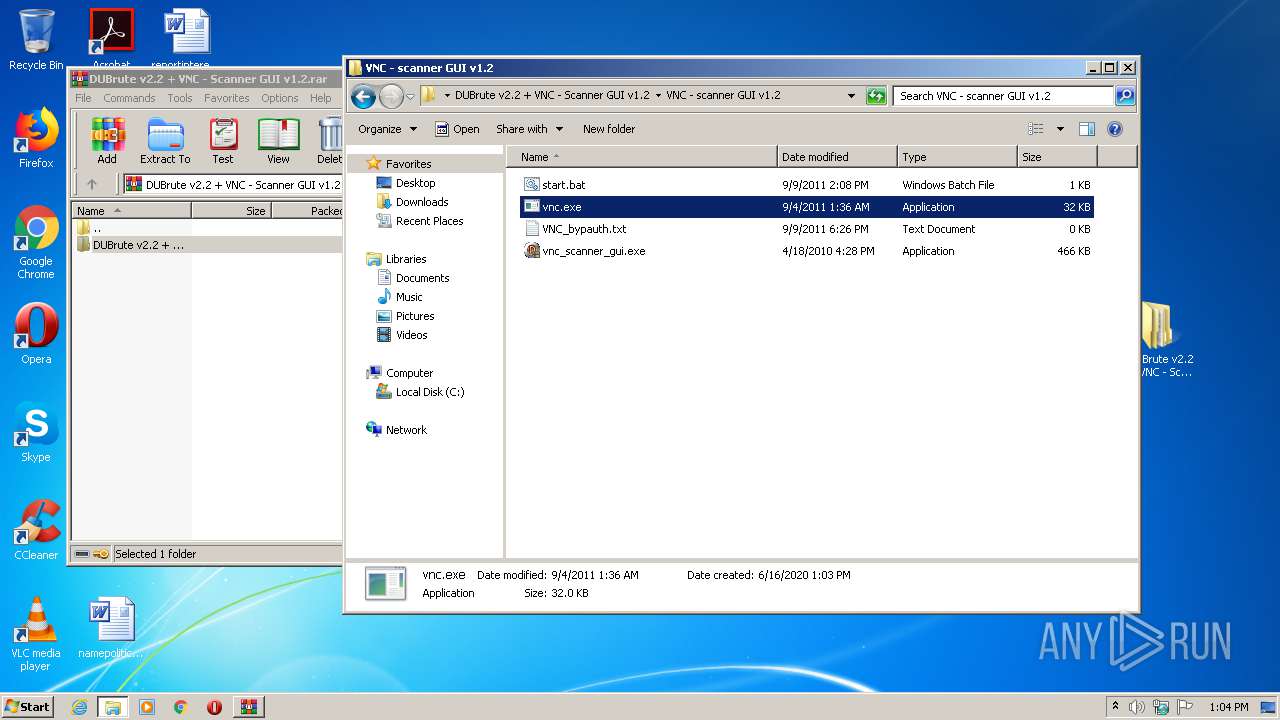Viewport: 1280px width, 720px height.
Task: Collapse Libraries group in navigation pane
Action: (406, 259)
